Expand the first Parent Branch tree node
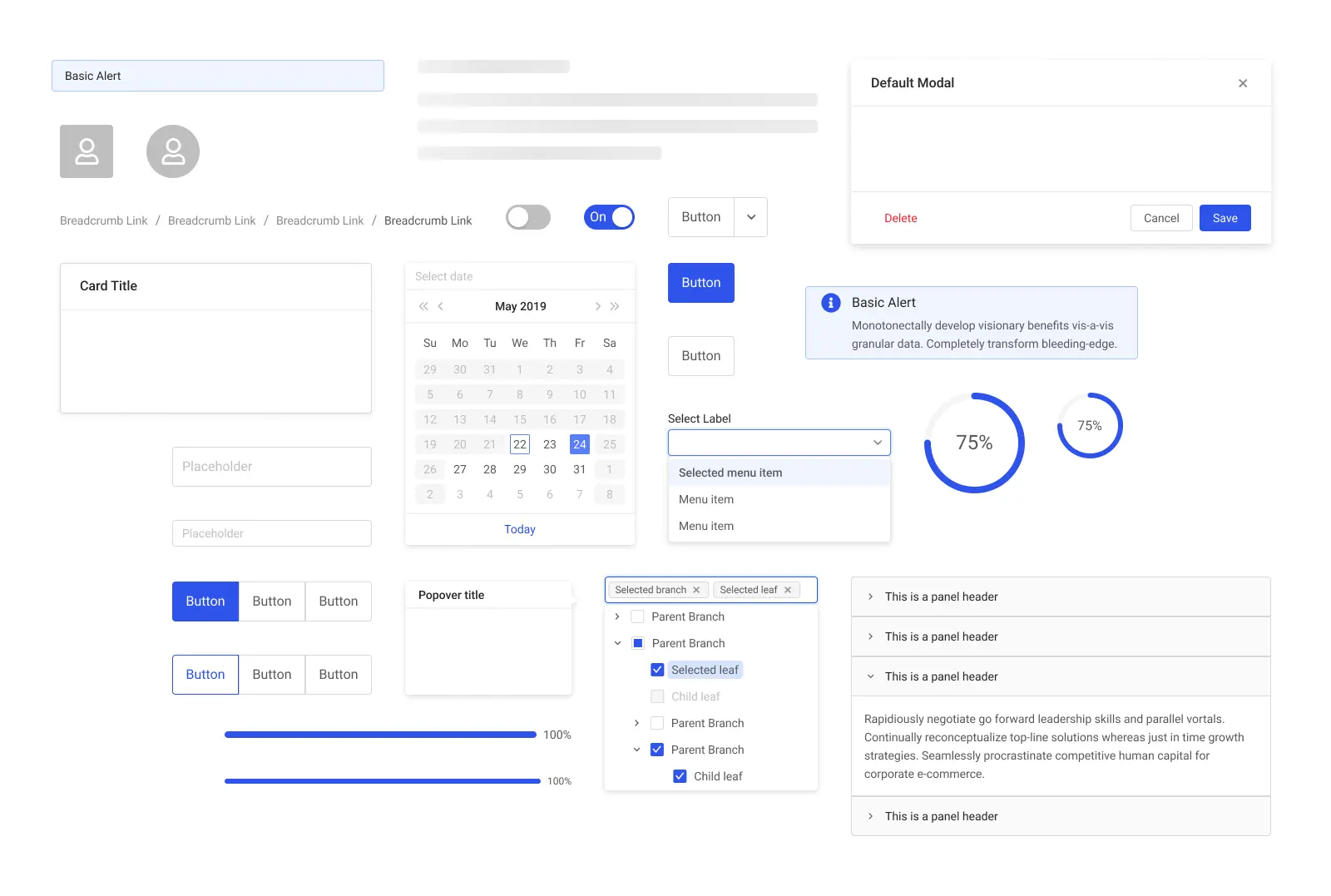Screen dimensions: 1331x896 coord(617,616)
